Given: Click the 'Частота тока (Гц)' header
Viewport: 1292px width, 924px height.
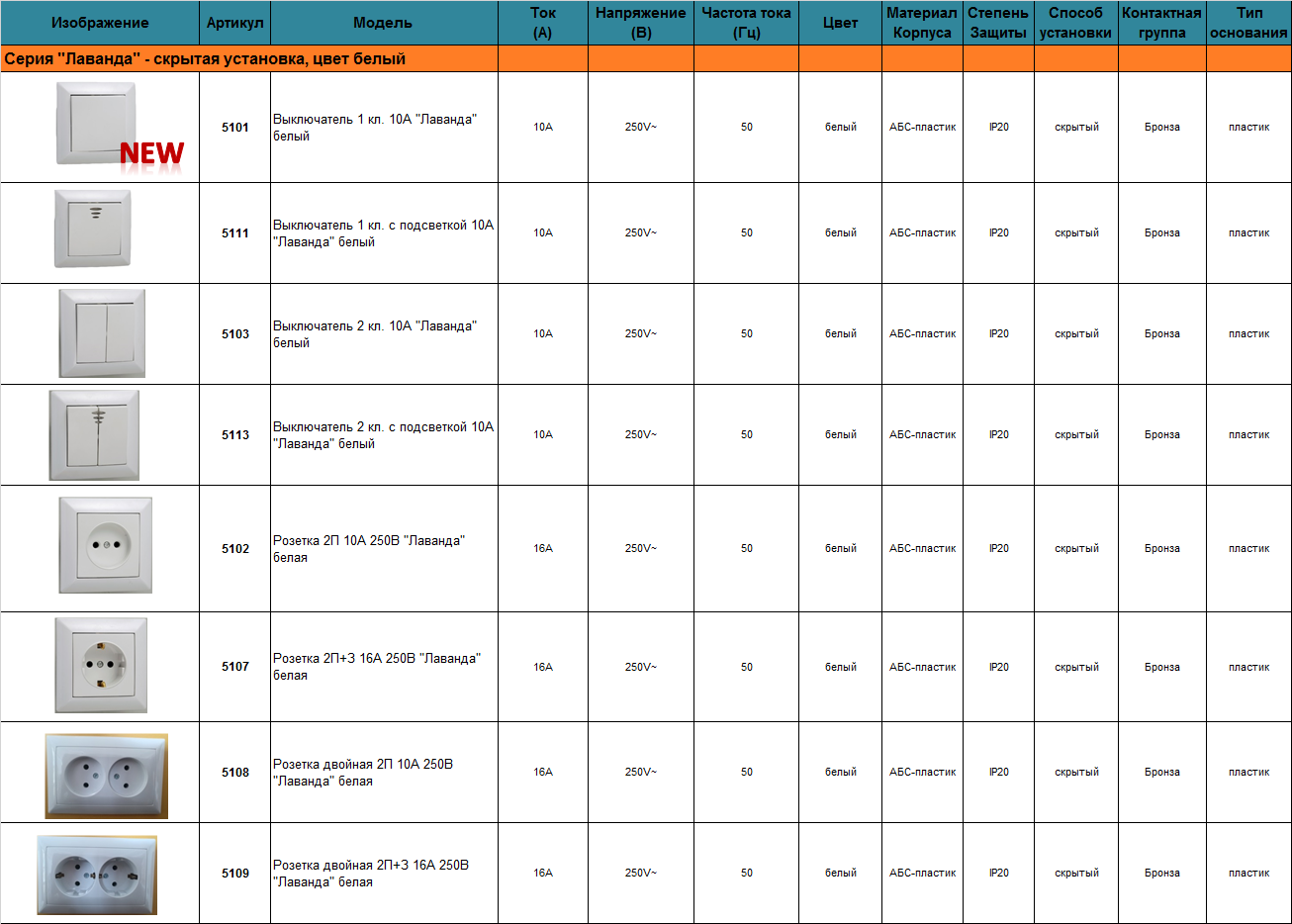Looking at the screenshot, I should point(747,23).
